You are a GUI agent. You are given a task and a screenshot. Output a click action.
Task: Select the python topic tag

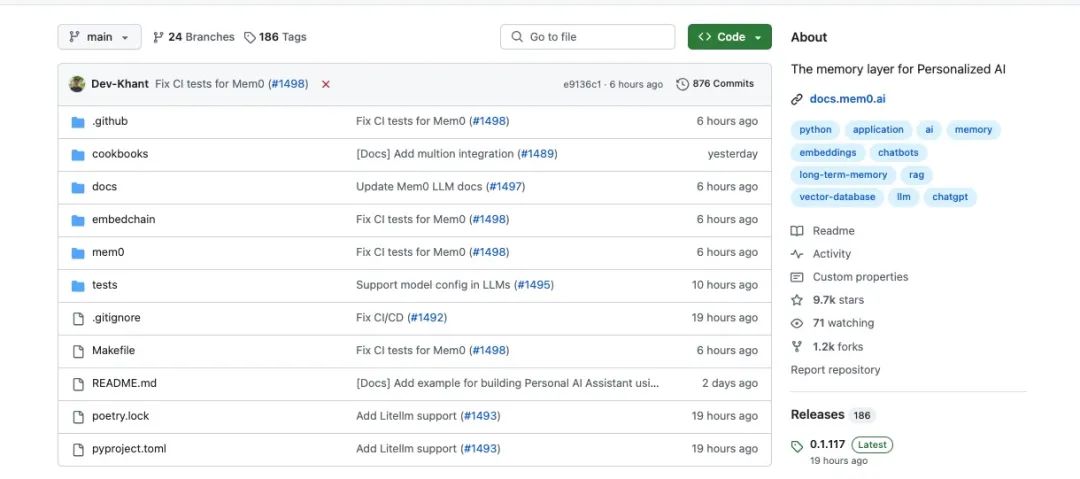[x=816, y=130]
